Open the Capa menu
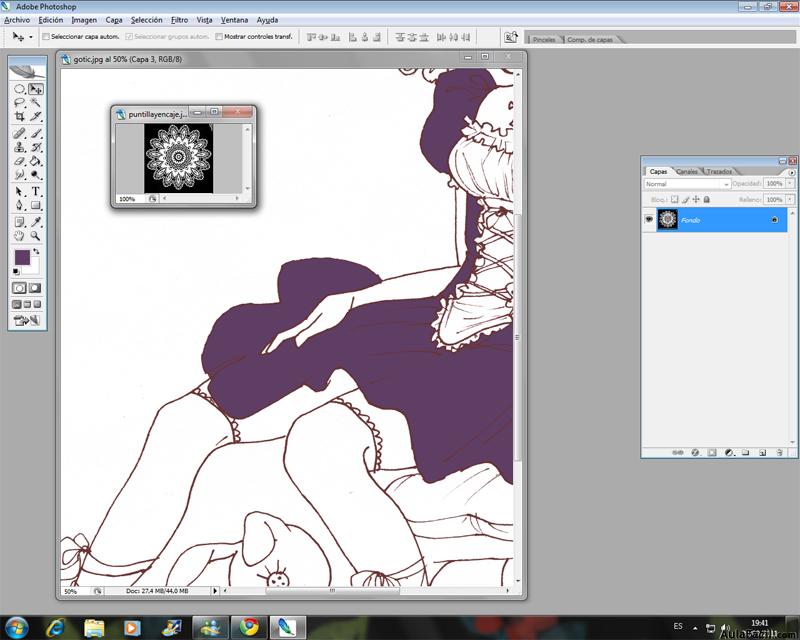Image resolution: width=800 pixels, height=640 pixels. tap(114, 20)
